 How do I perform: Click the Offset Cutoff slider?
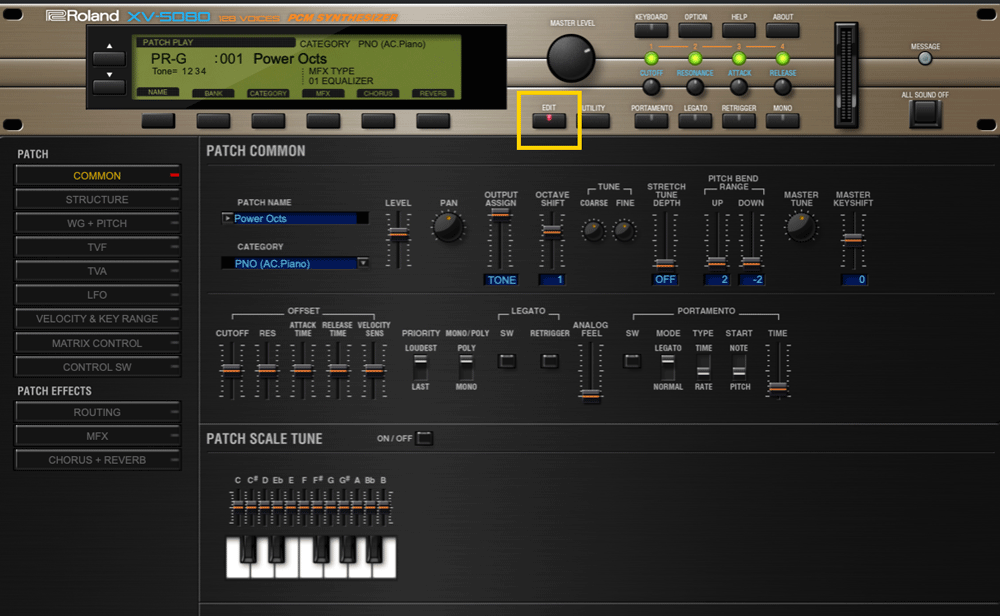tap(231, 370)
